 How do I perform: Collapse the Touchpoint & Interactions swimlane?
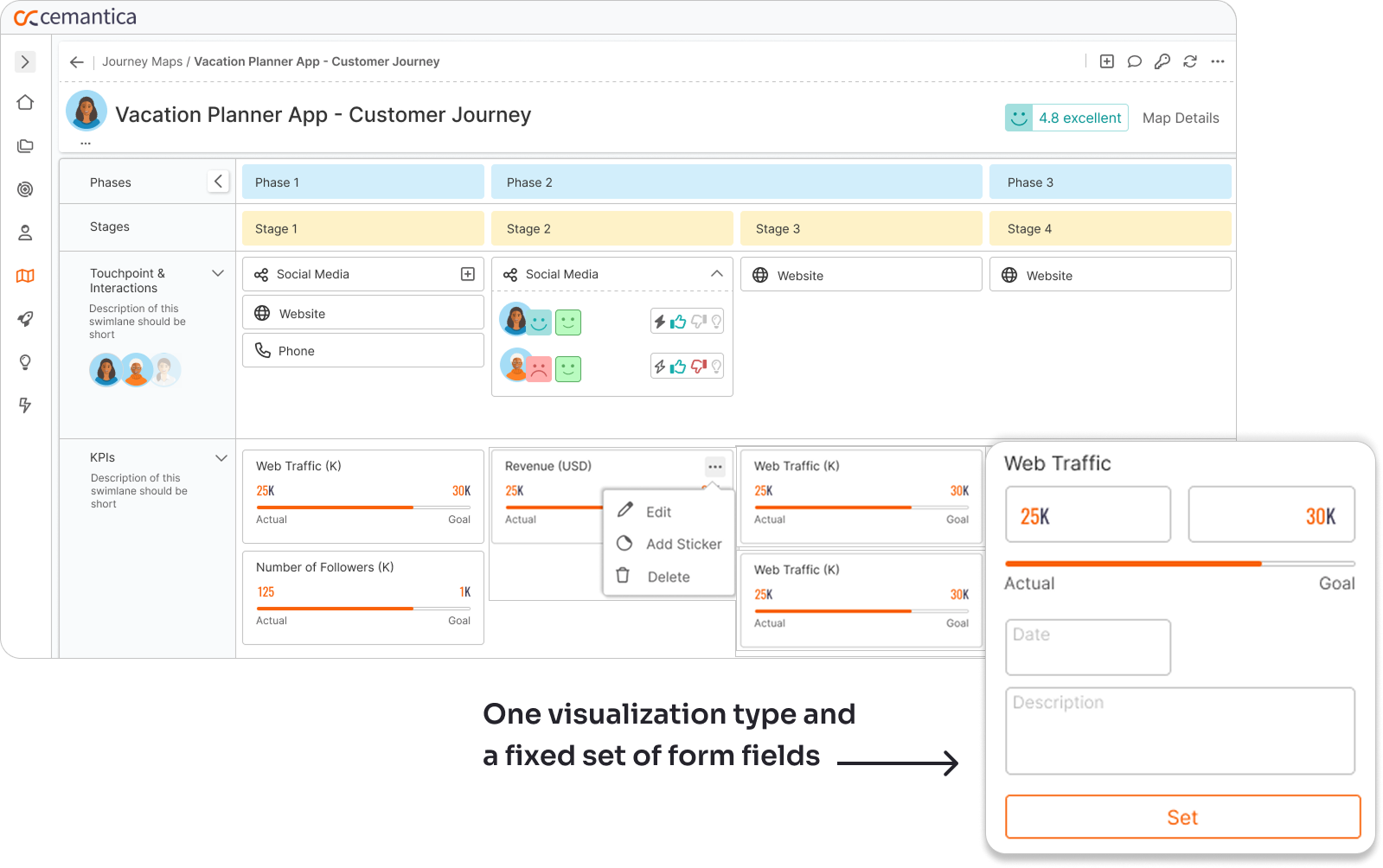218,273
